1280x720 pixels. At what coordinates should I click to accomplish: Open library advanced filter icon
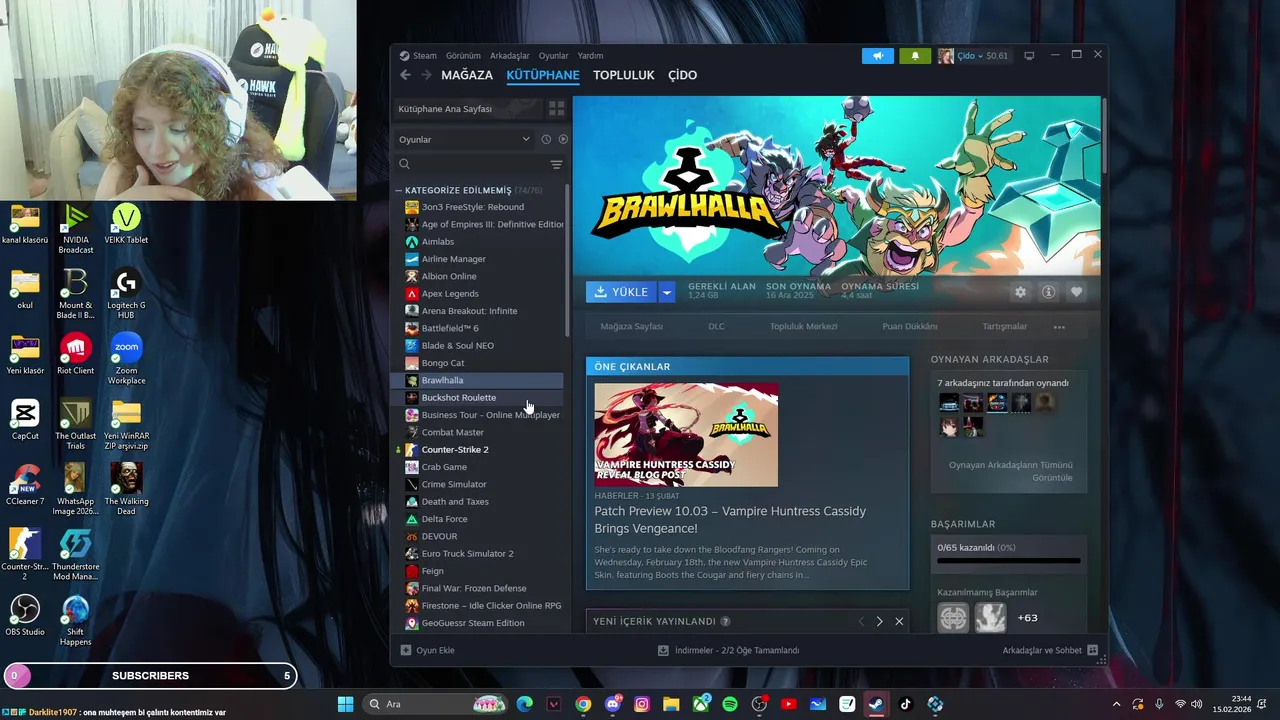coord(556,164)
